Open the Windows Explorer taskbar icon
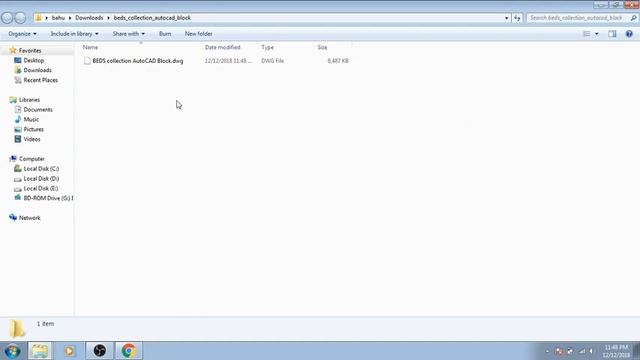This screenshot has height=360, width=640. pyautogui.click(x=40, y=351)
